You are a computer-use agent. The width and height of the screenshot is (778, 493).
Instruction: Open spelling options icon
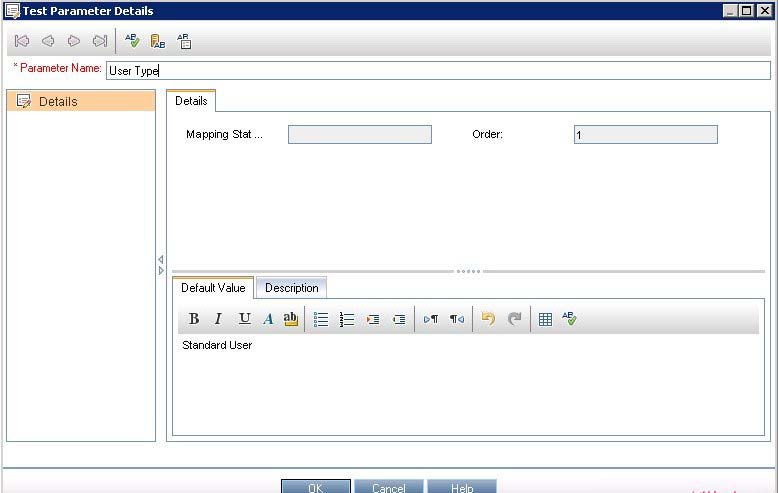(184, 41)
